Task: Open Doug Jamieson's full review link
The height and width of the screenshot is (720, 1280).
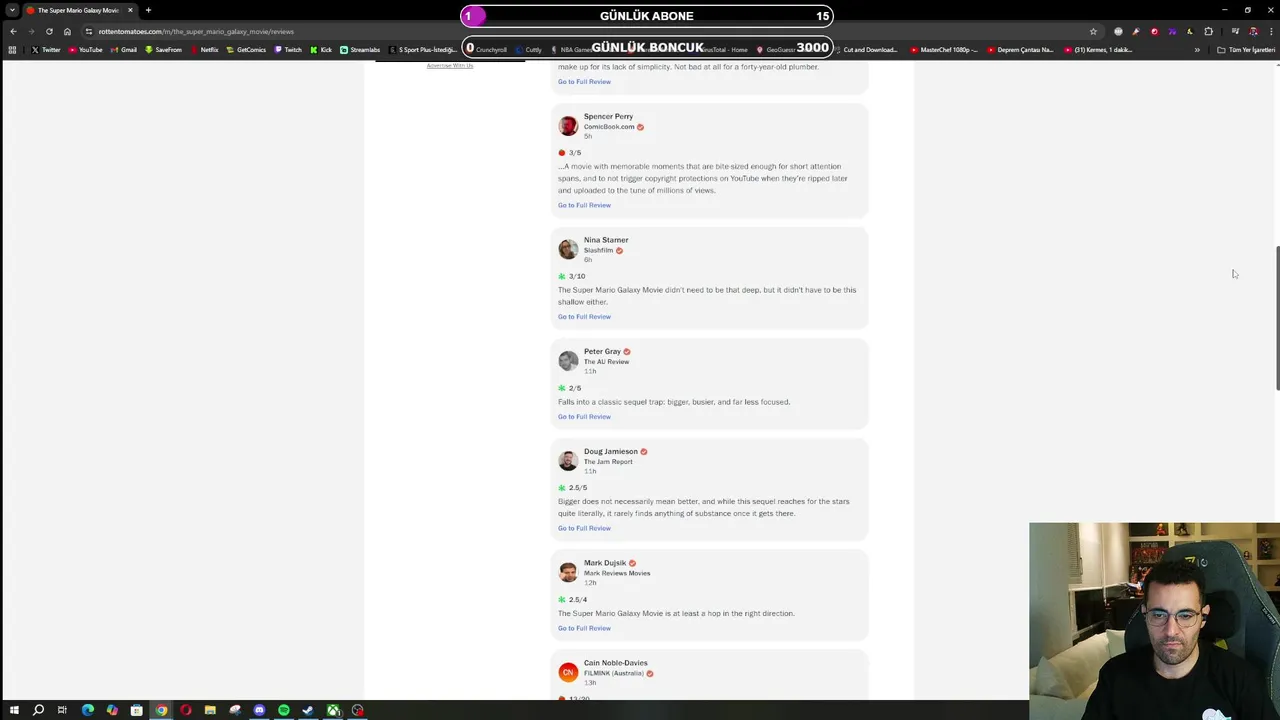Action: [x=584, y=528]
